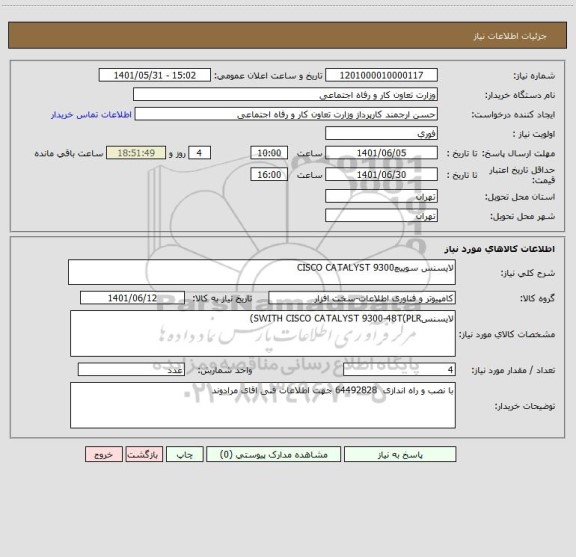Click goods group field کامپیوتر و فناوری اطلاعات

362,298
